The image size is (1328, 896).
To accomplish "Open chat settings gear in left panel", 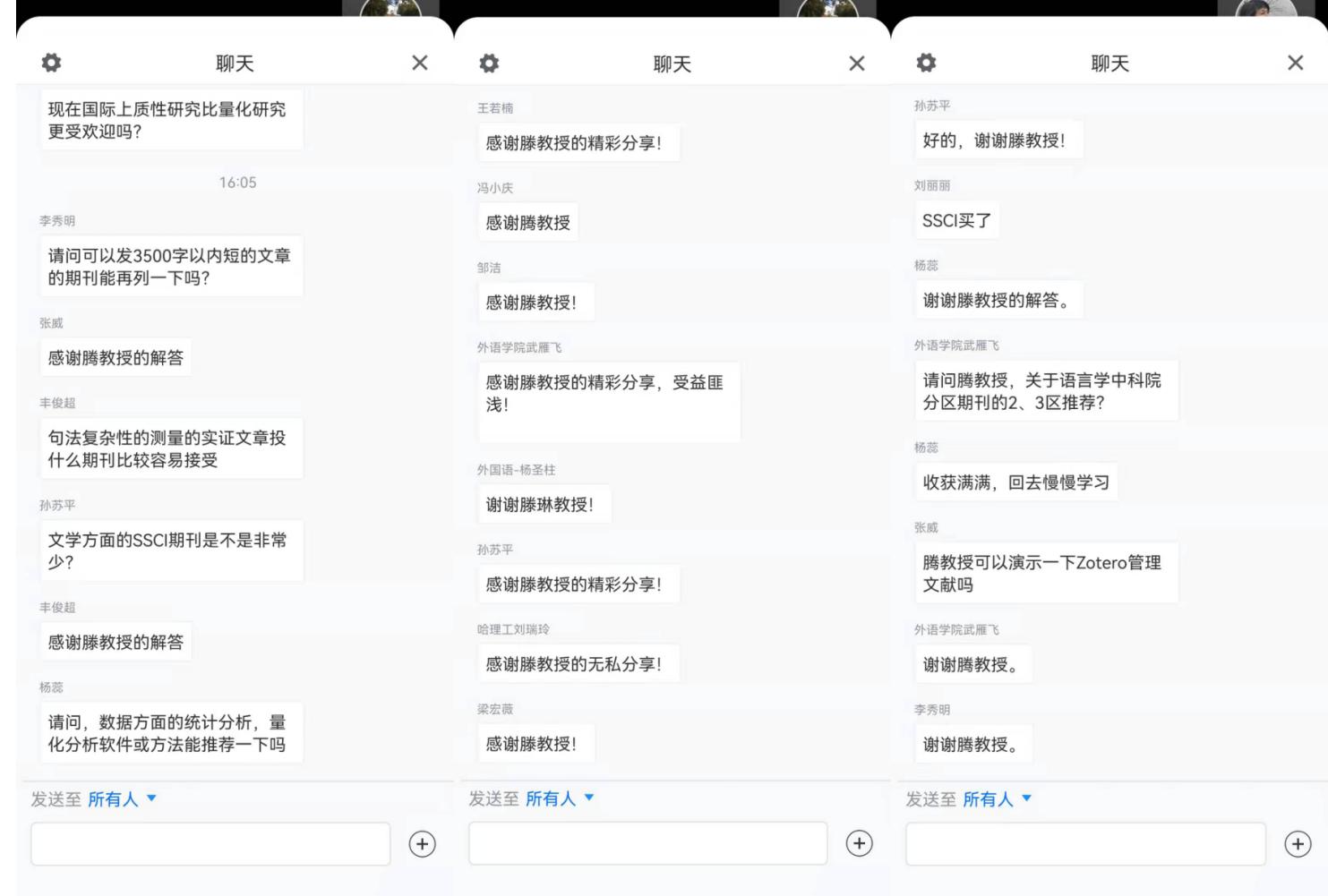I will point(52,63).
